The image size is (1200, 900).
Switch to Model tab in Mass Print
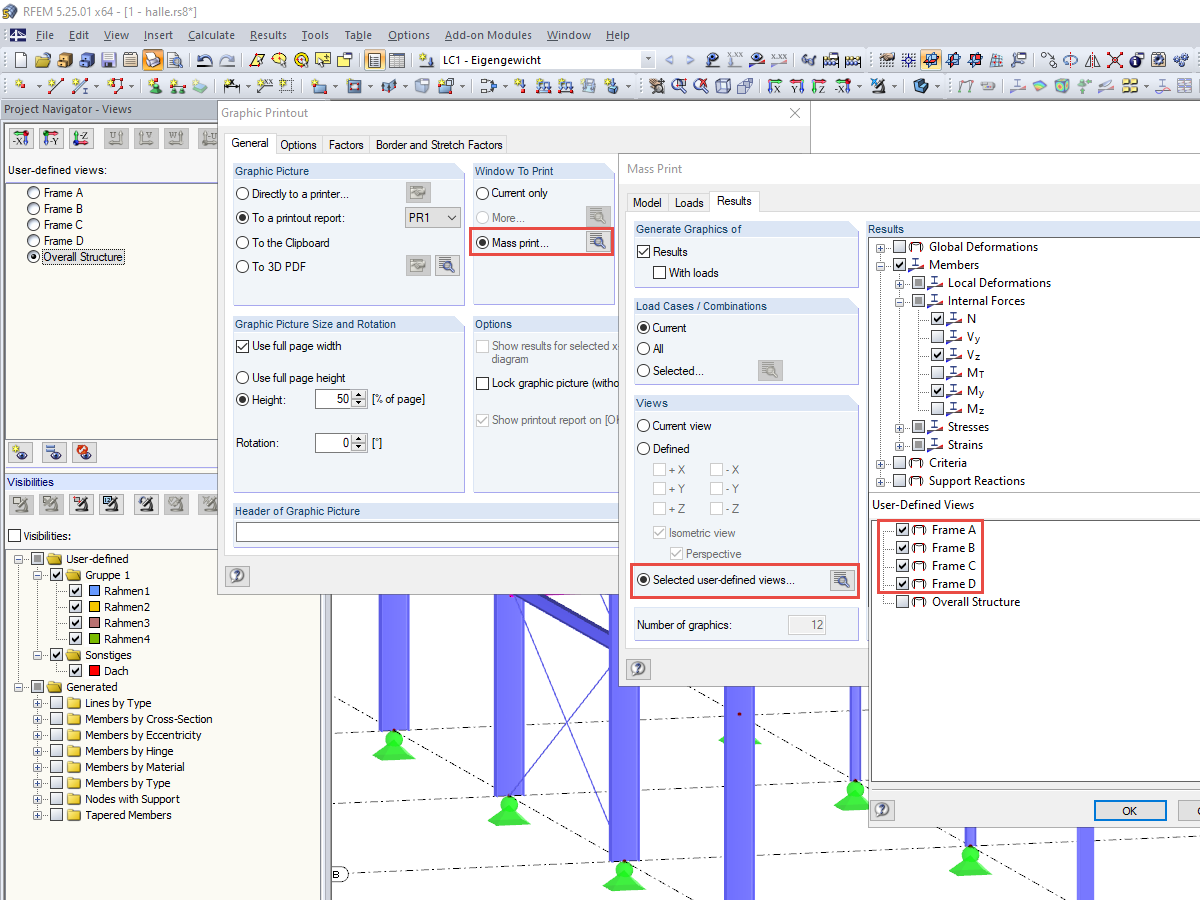(x=647, y=203)
